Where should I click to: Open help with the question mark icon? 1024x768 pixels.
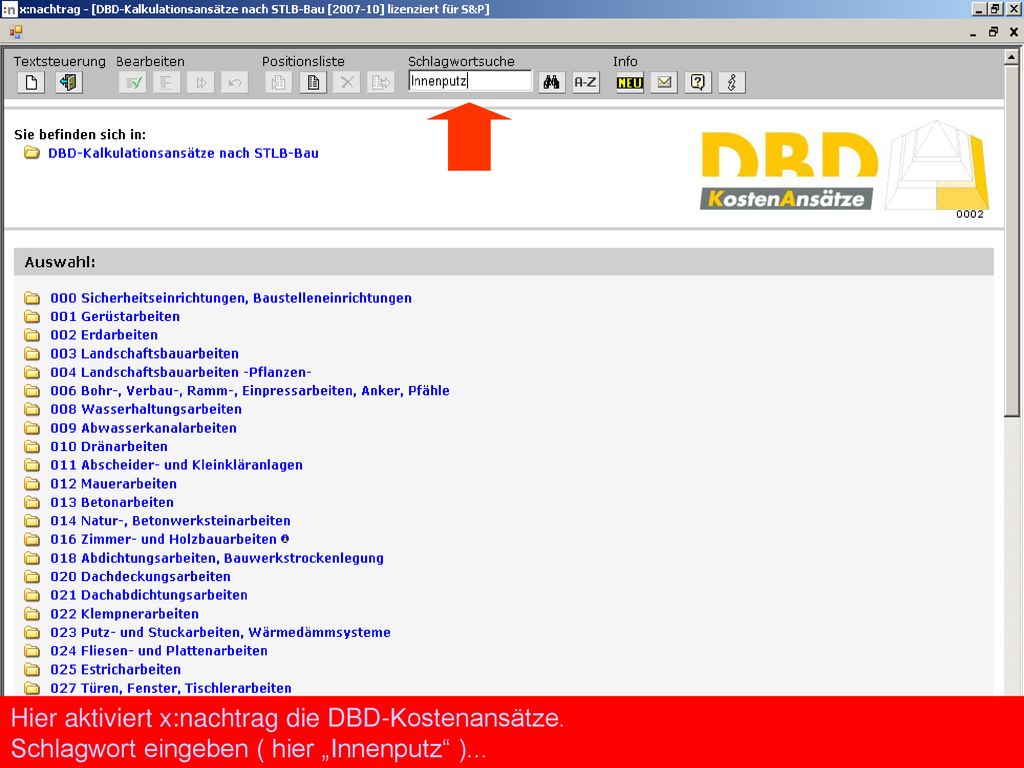click(x=698, y=82)
